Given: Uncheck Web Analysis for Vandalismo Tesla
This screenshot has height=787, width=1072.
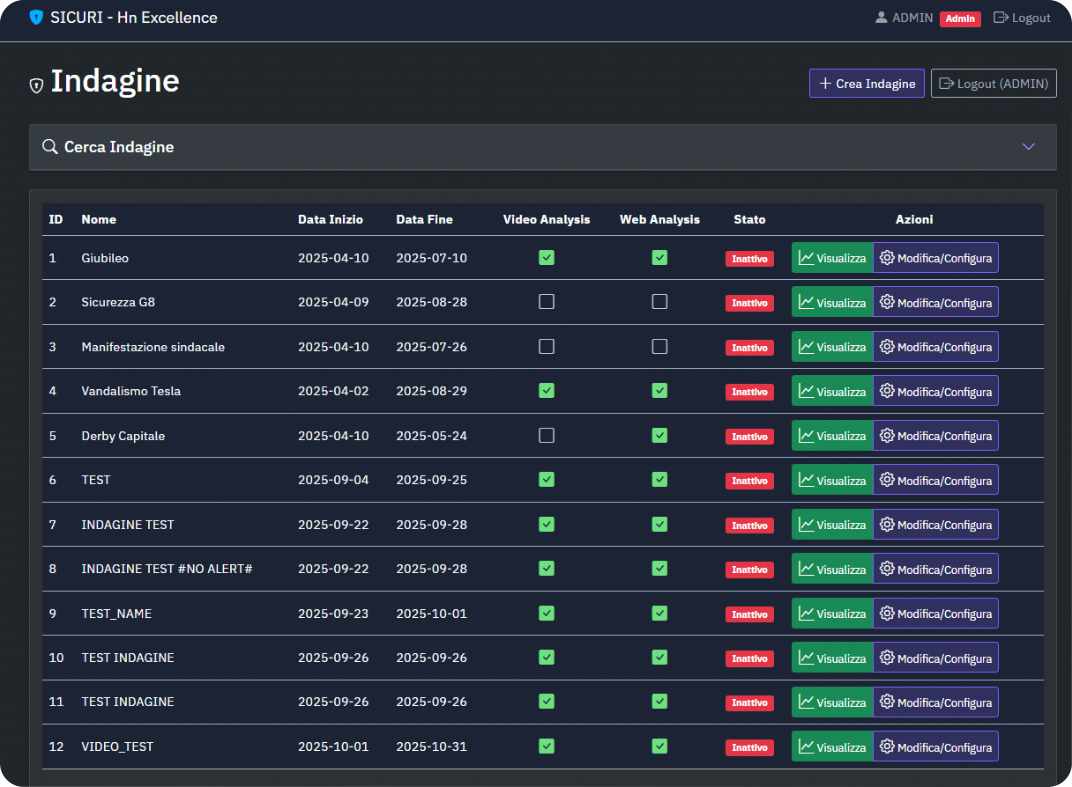Looking at the screenshot, I should click(659, 390).
